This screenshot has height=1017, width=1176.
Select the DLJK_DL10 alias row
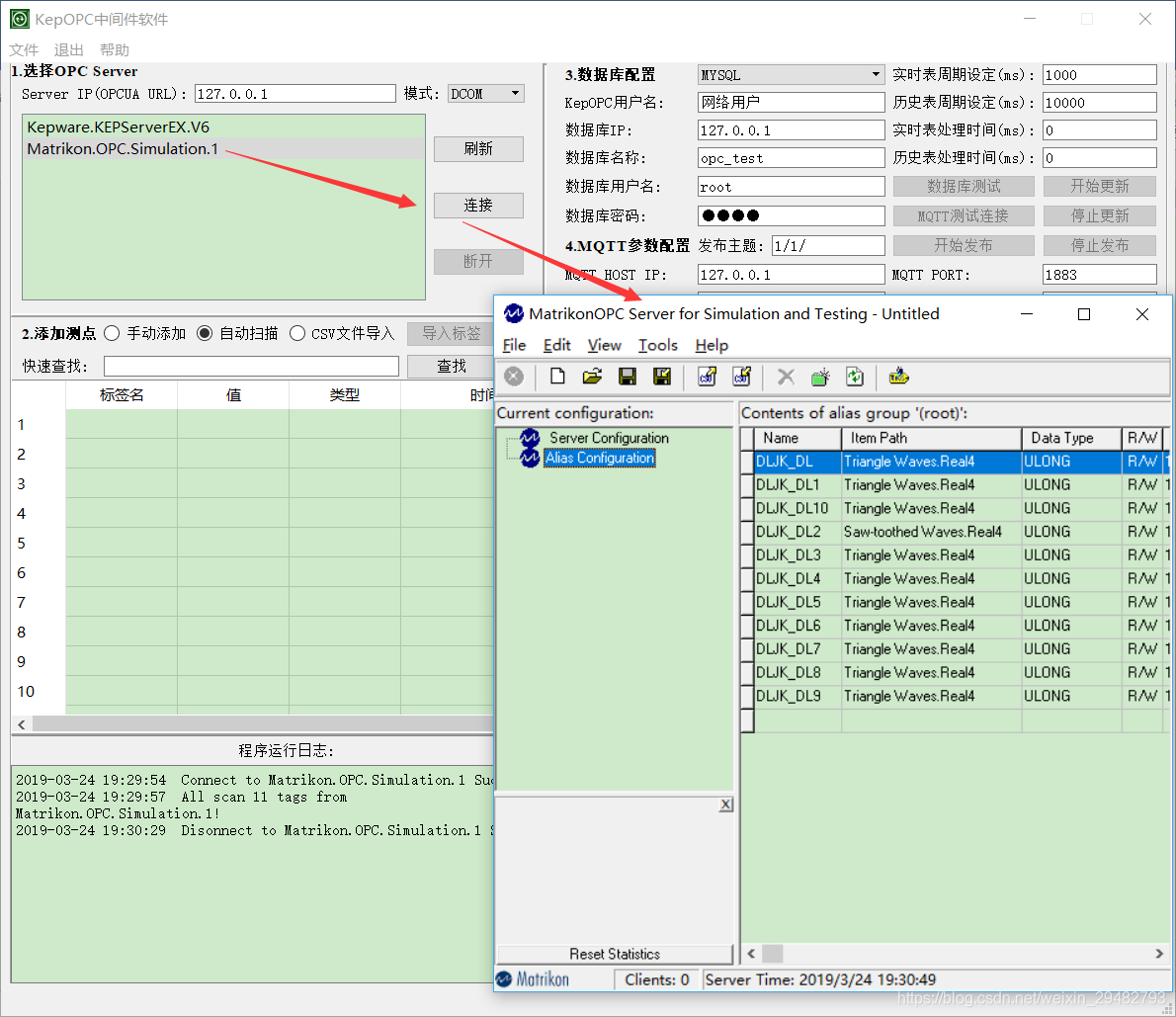click(x=954, y=508)
